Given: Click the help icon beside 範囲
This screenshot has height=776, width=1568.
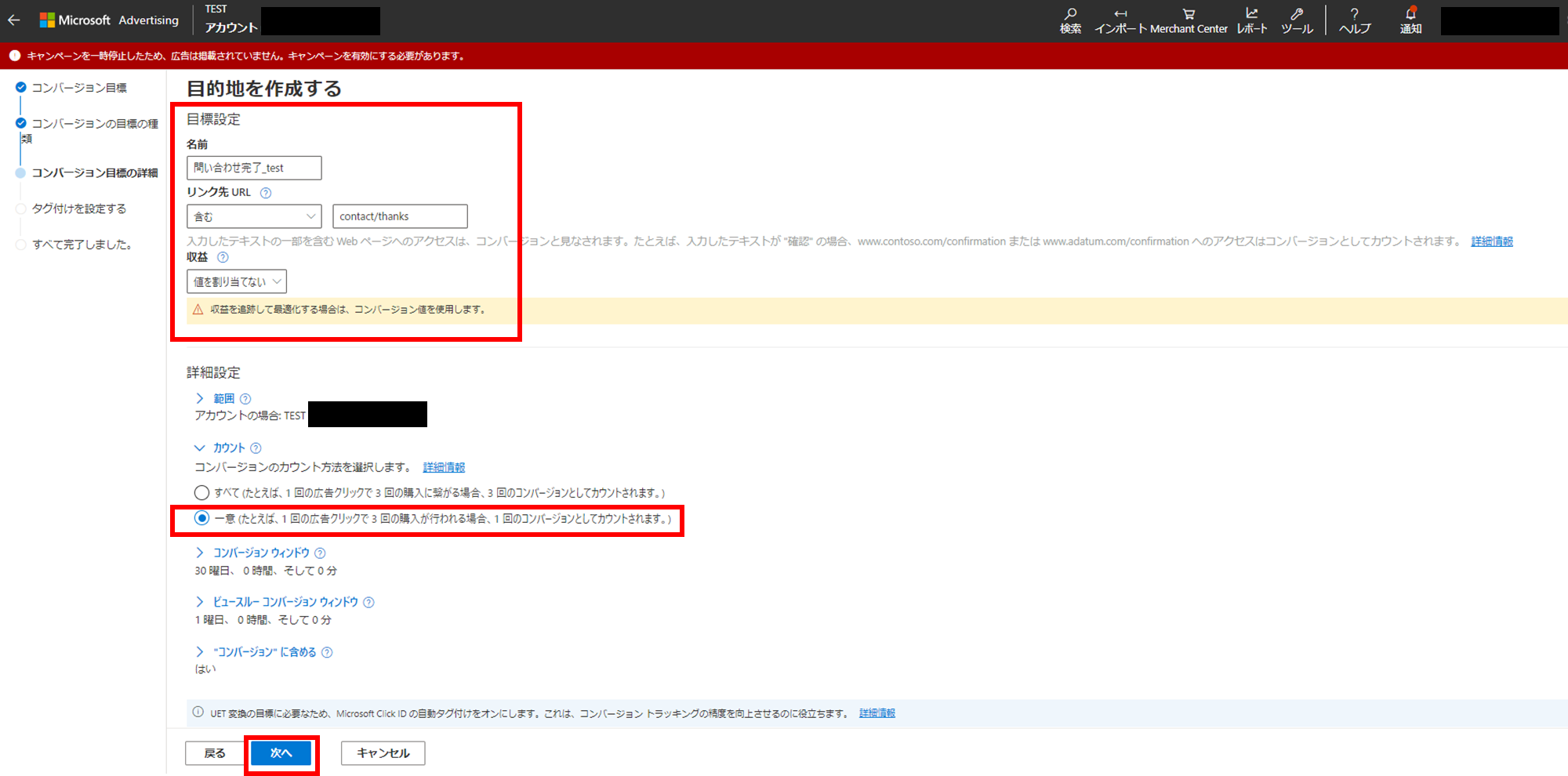Looking at the screenshot, I should (x=245, y=399).
